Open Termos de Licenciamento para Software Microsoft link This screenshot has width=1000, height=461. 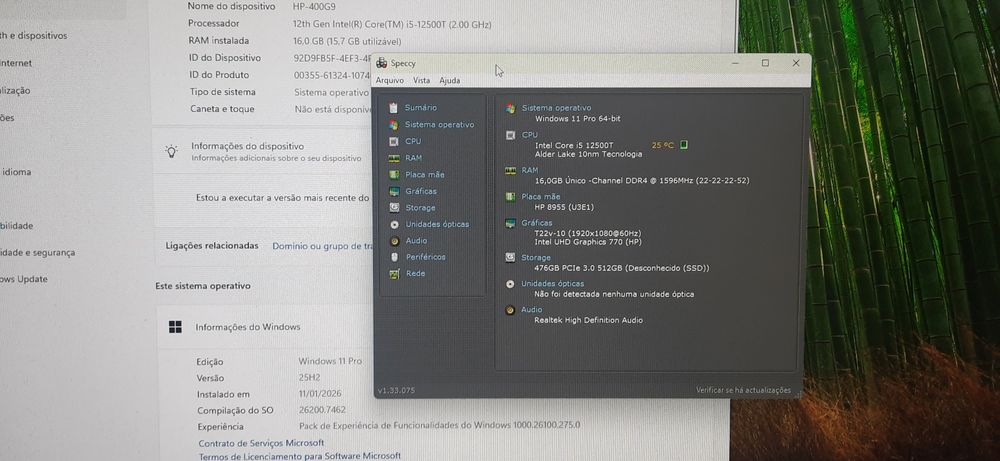(300, 456)
